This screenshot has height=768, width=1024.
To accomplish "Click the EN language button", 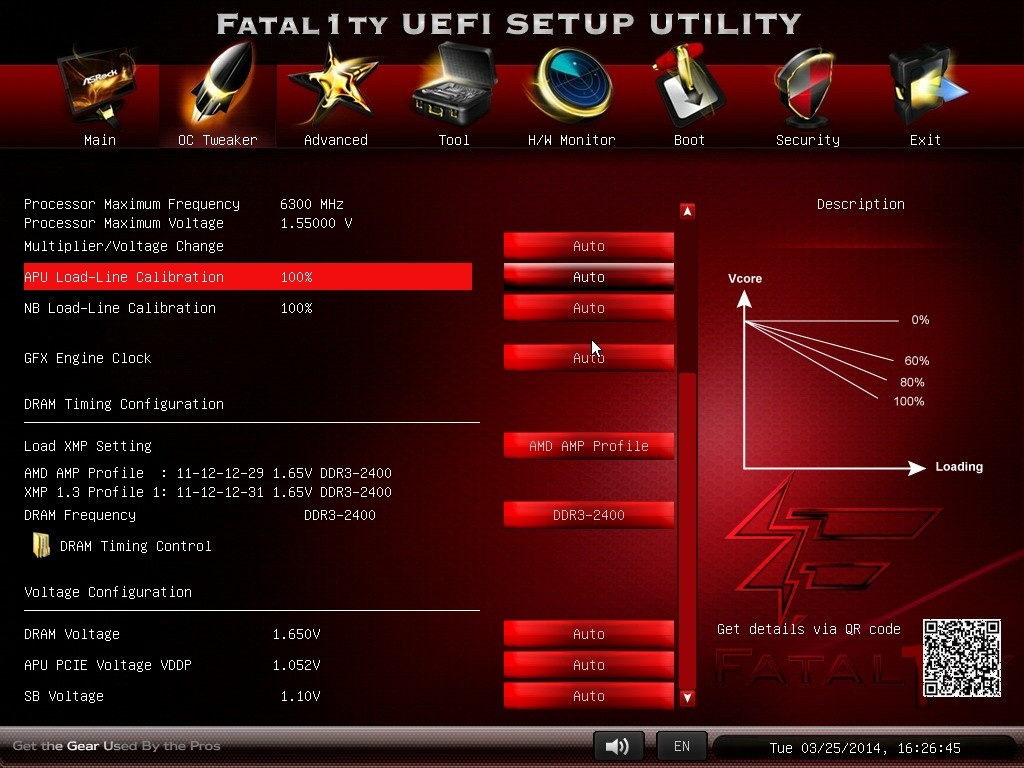I will (681, 746).
